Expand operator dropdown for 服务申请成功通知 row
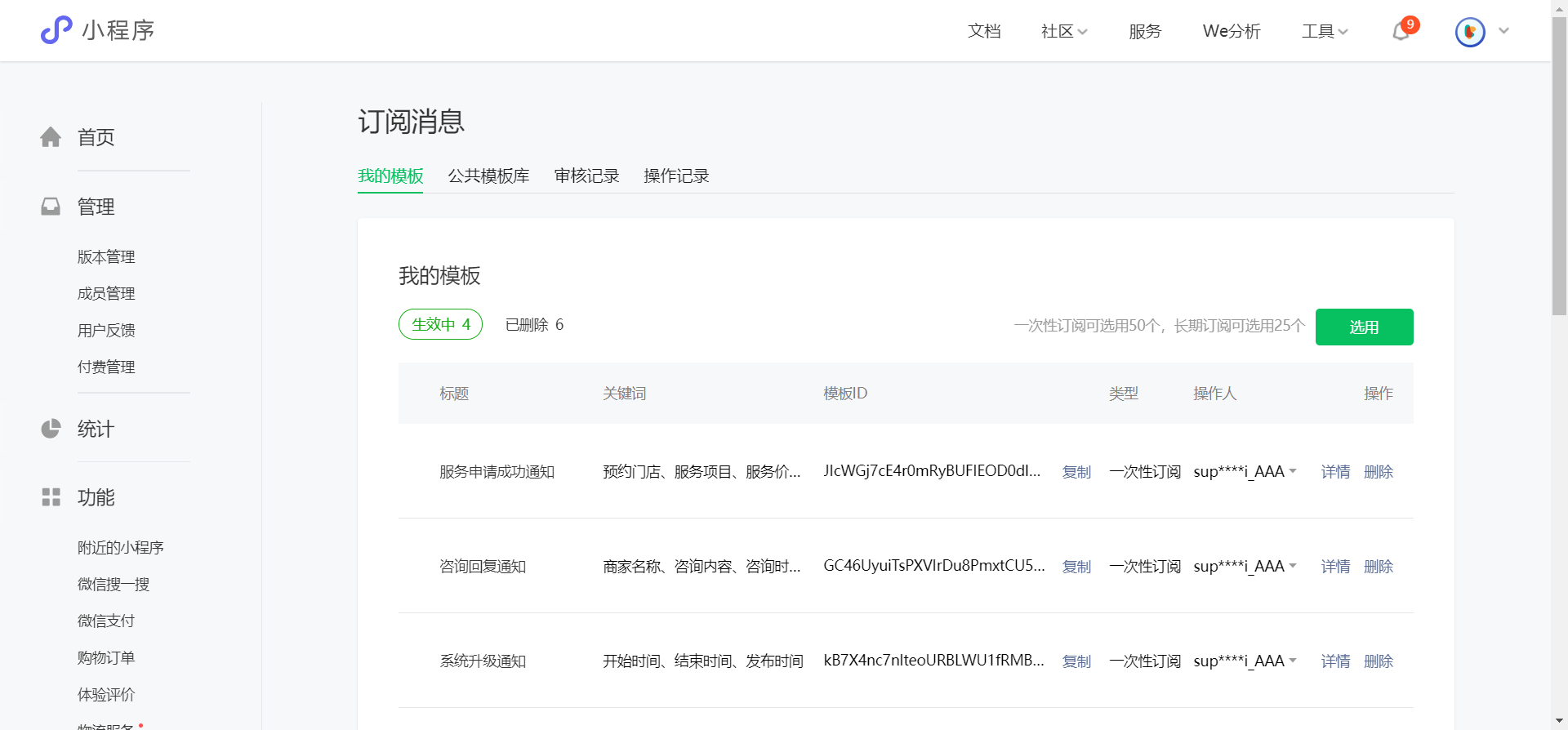1568x730 pixels. pyautogui.click(x=1293, y=471)
